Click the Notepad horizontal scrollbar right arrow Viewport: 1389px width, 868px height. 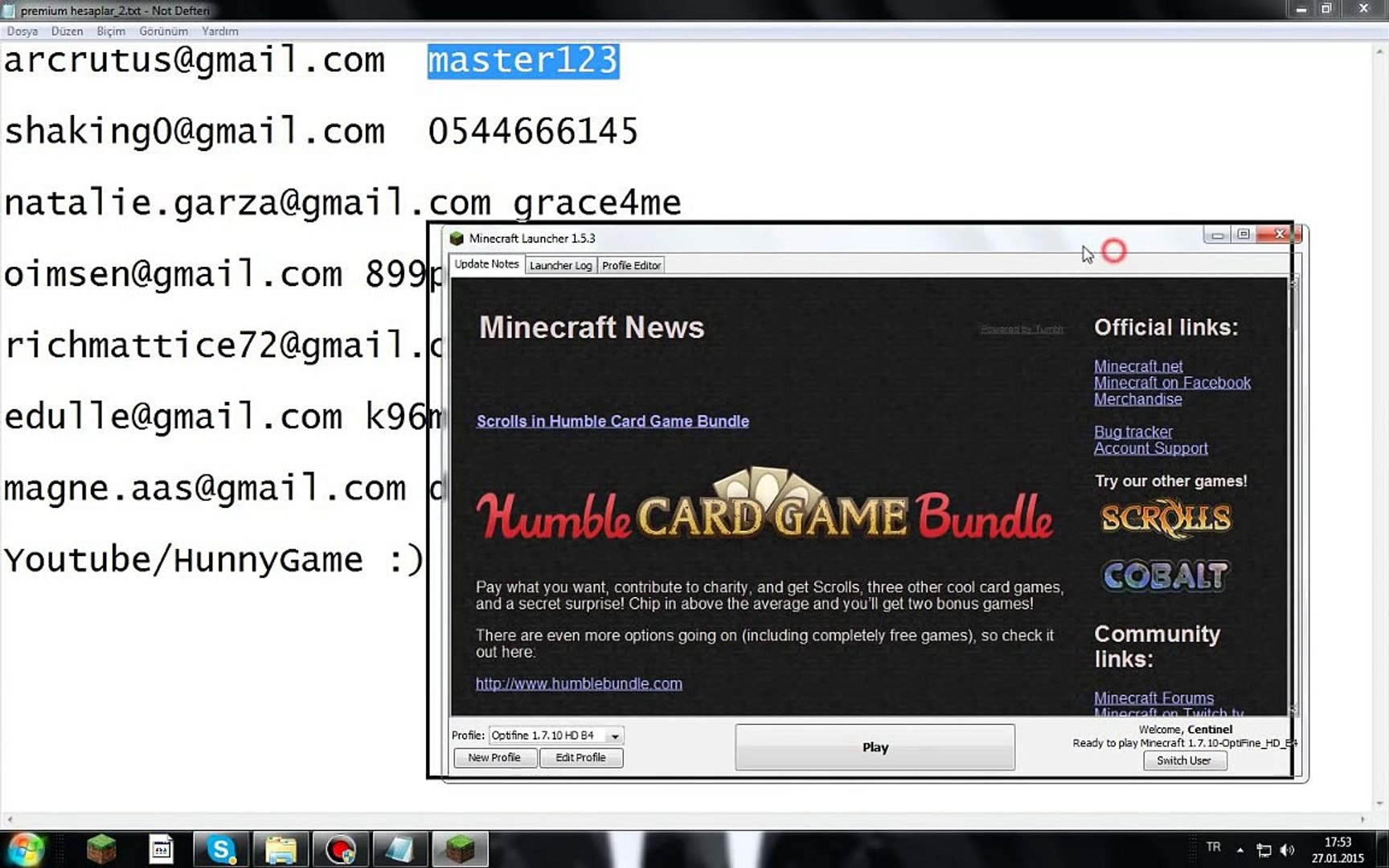pos(1362,820)
